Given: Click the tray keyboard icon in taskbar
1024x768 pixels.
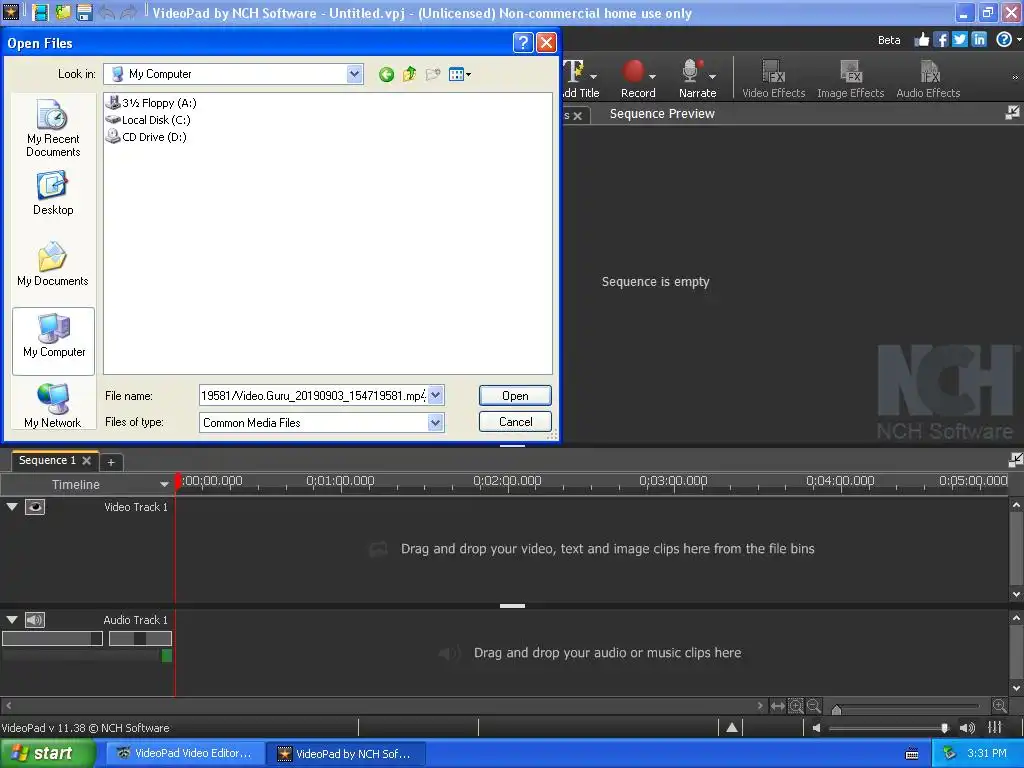Looking at the screenshot, I should [x=912, y=754].
